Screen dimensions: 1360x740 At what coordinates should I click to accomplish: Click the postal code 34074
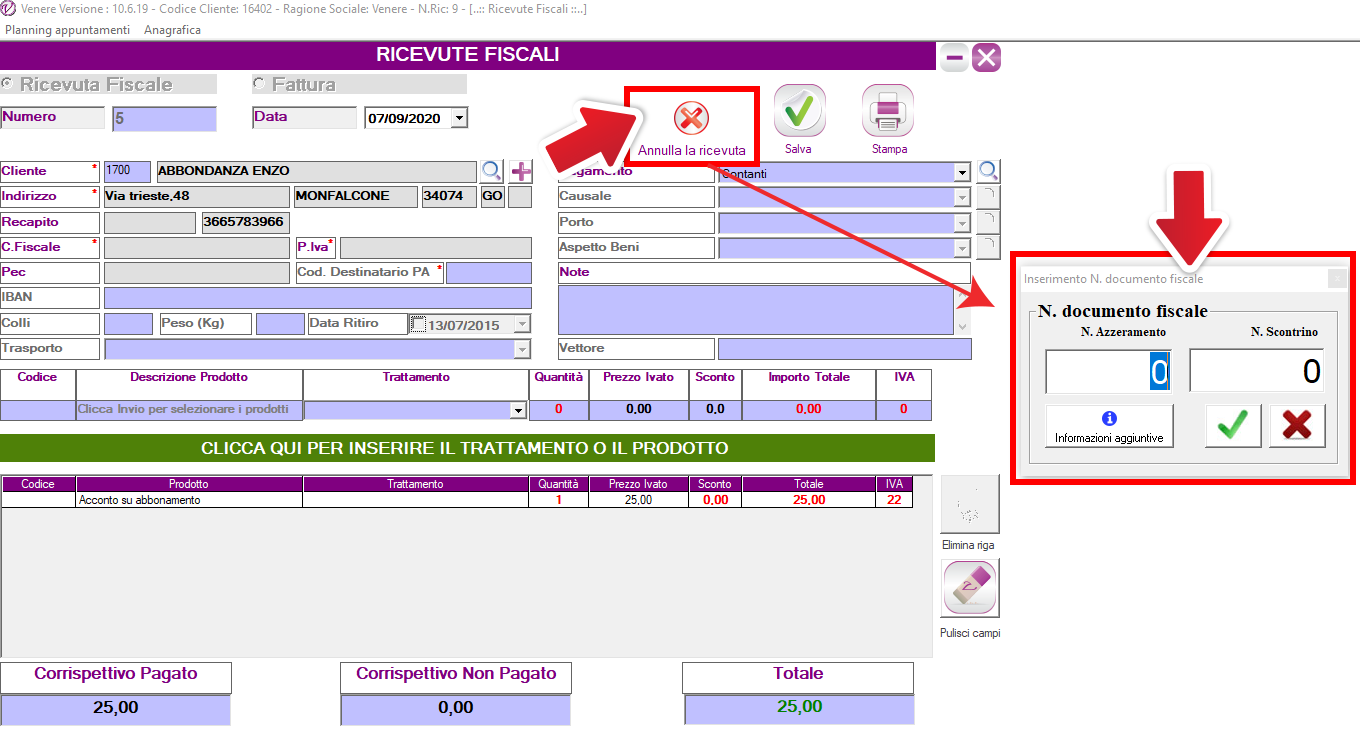[x=449, y=196]
